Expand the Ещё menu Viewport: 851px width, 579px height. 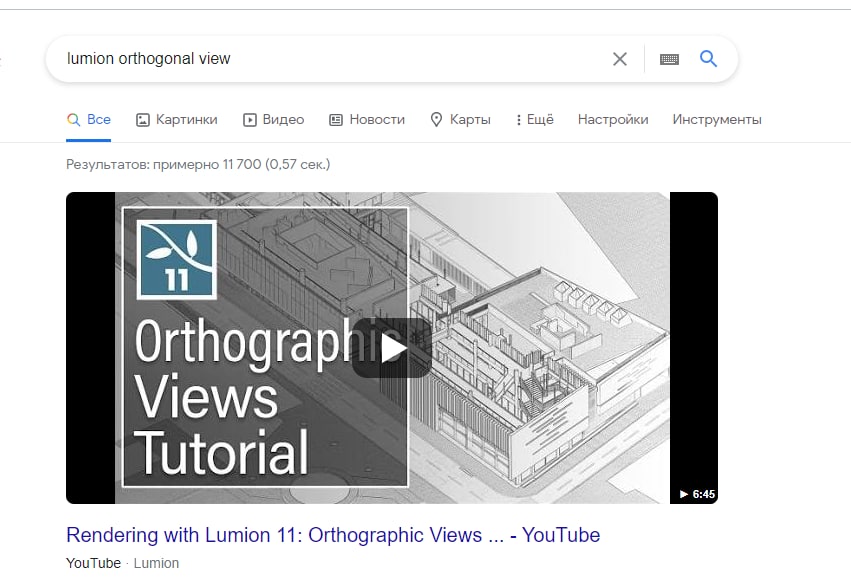click(535, 119)
